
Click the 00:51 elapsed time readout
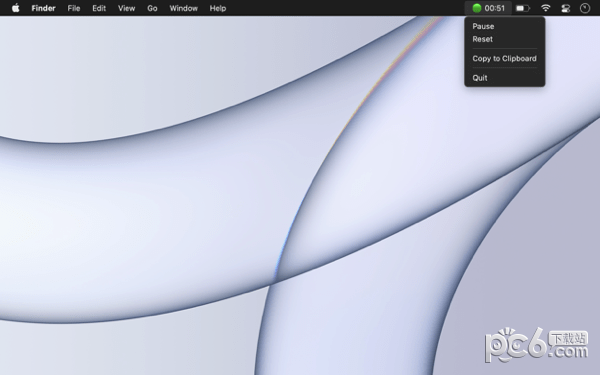pyautogui.click(x=494, y=8)
